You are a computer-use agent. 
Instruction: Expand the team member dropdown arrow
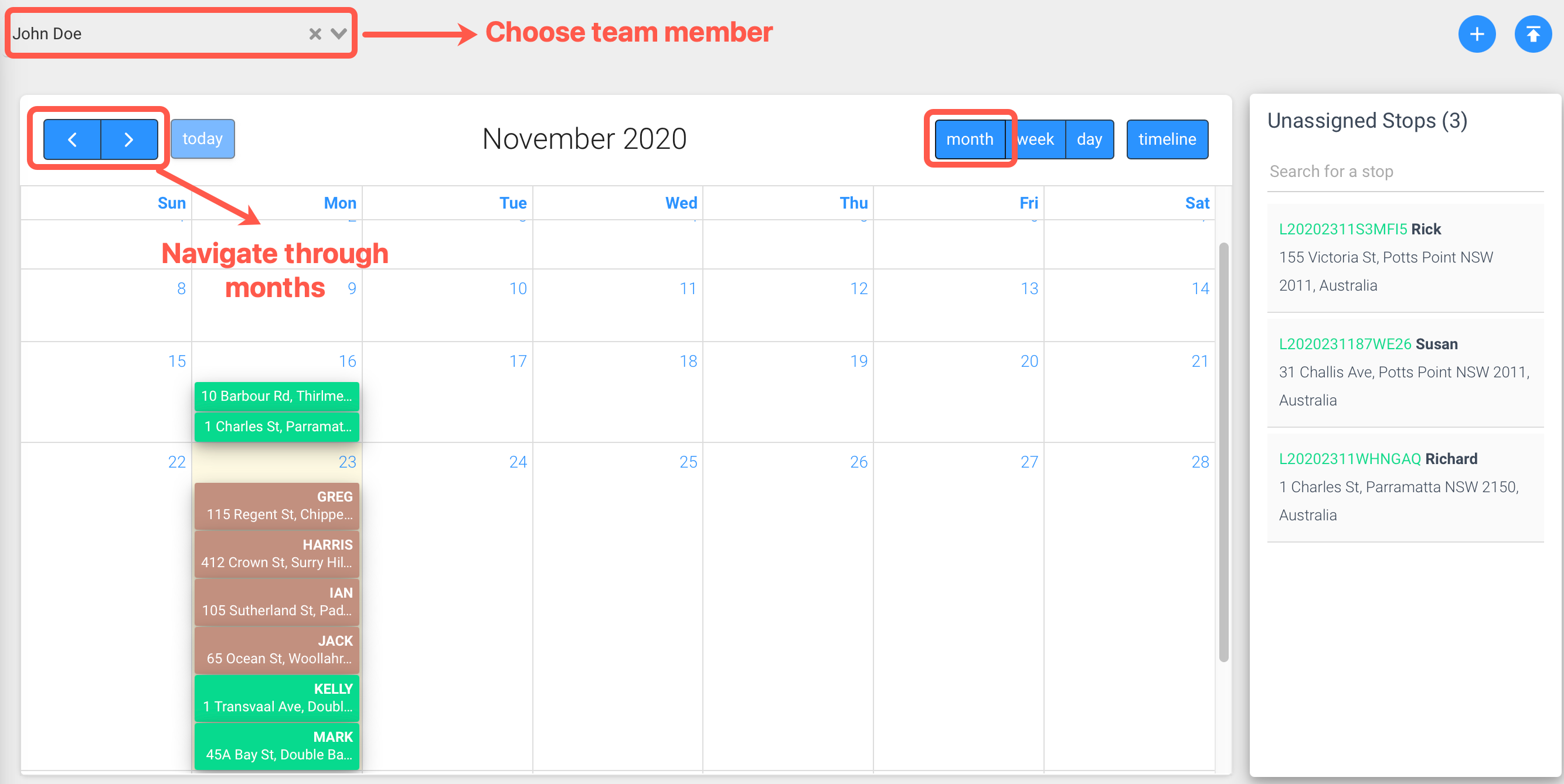coord(339,34)
